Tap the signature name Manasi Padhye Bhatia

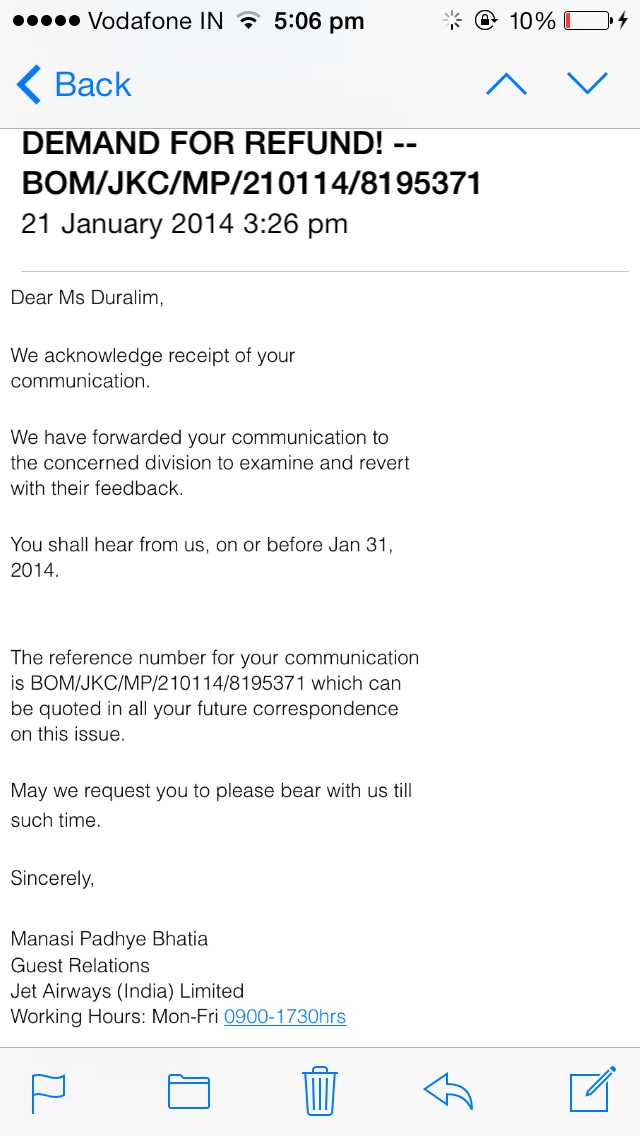pos(109,939)
